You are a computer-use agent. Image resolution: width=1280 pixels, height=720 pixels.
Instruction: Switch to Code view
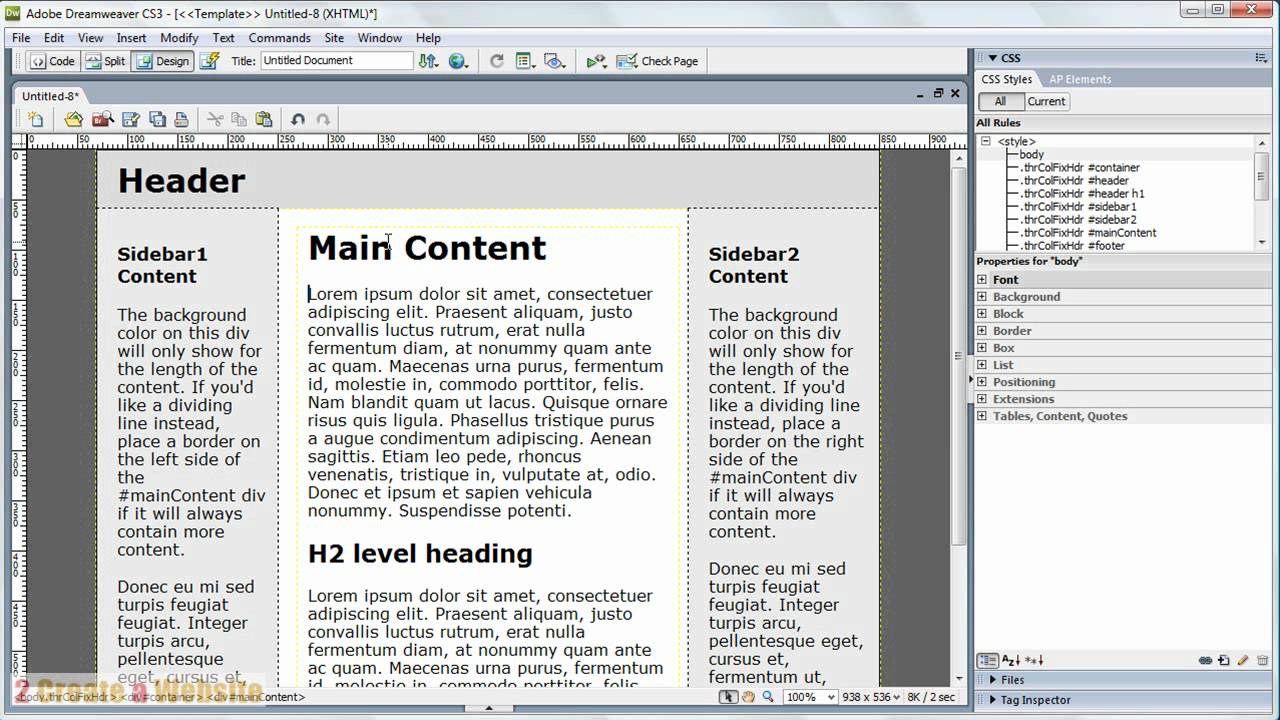pyautogui.click(x=52, y=61)
